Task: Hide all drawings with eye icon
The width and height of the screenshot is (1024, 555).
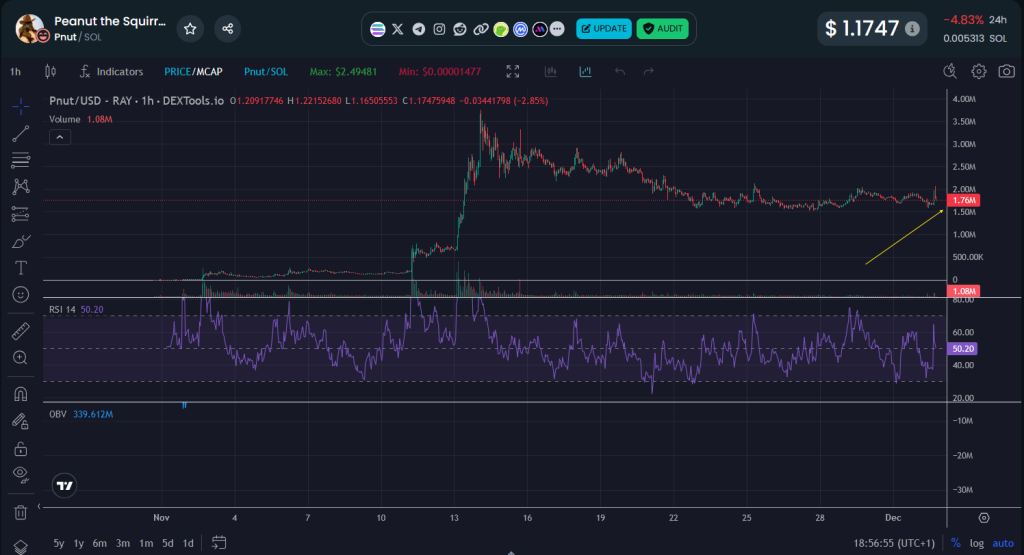Action: pos(21,475)
